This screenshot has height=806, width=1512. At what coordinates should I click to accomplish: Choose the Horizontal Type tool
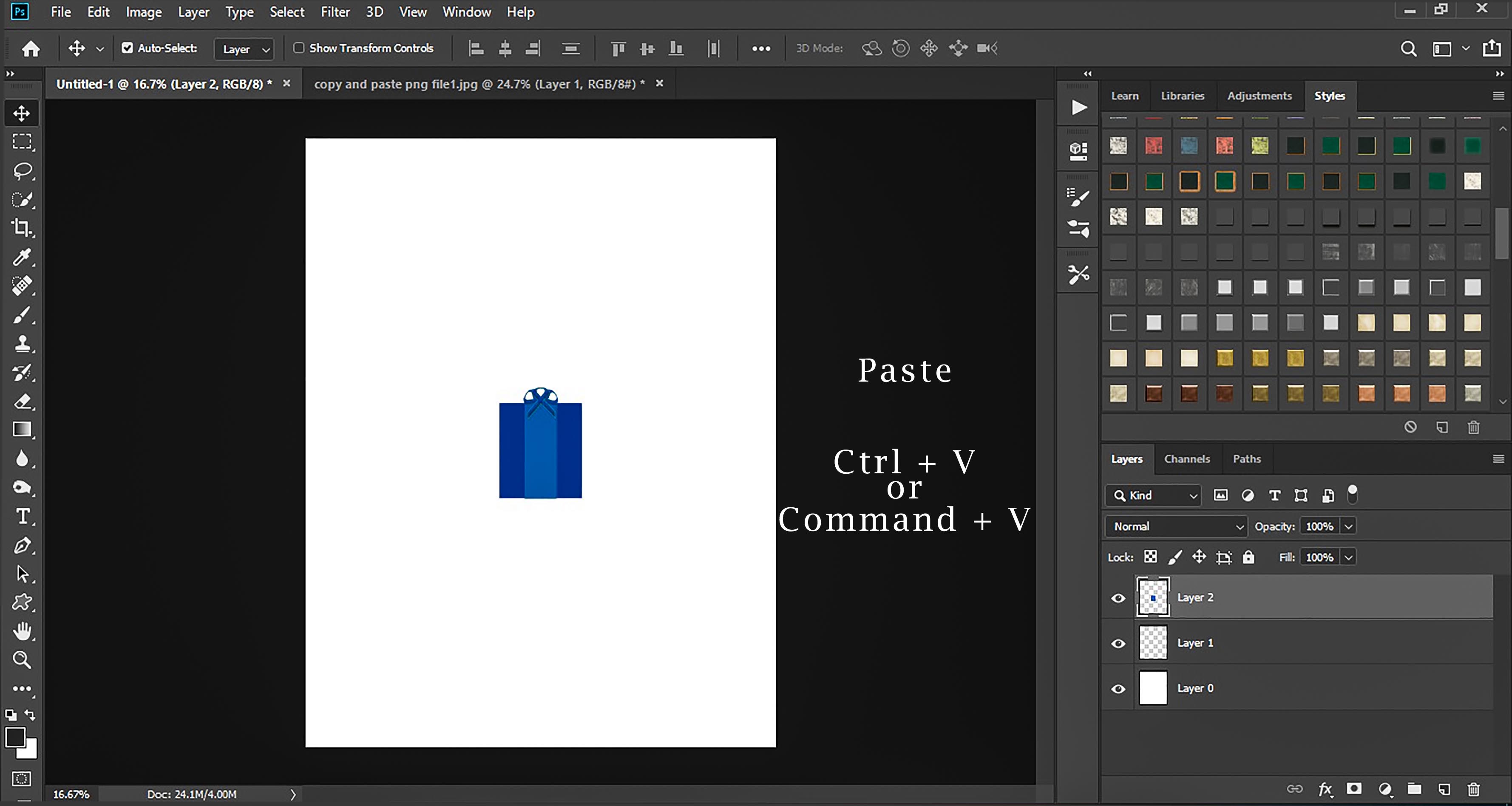pos(22,516)
